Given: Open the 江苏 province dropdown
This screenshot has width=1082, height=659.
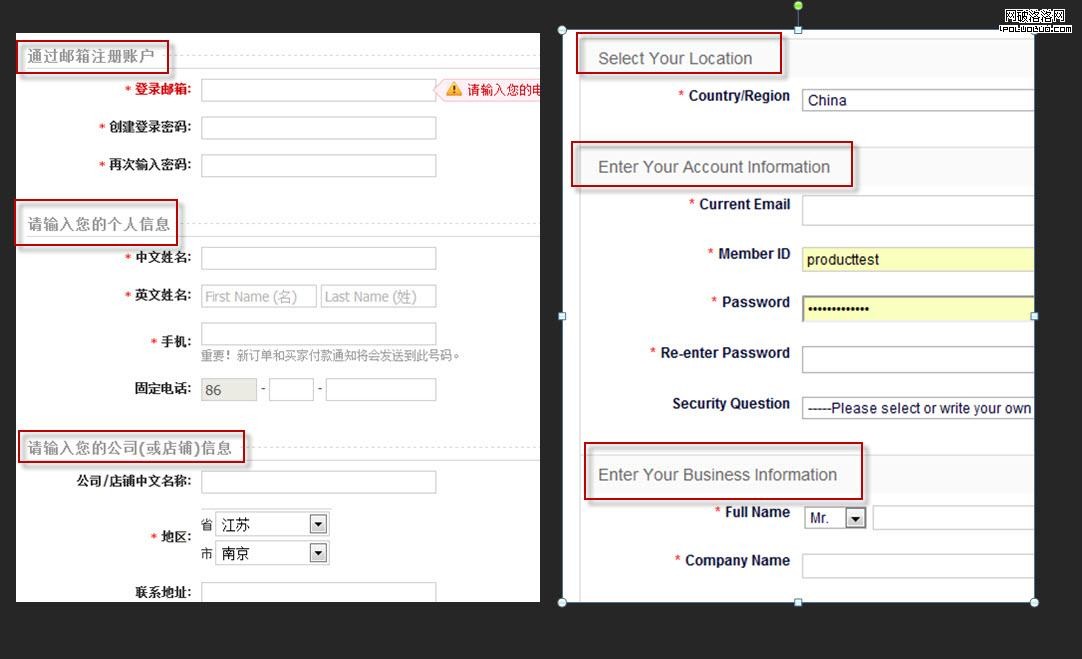Looking at the screenshot, I should click(318, 524).
